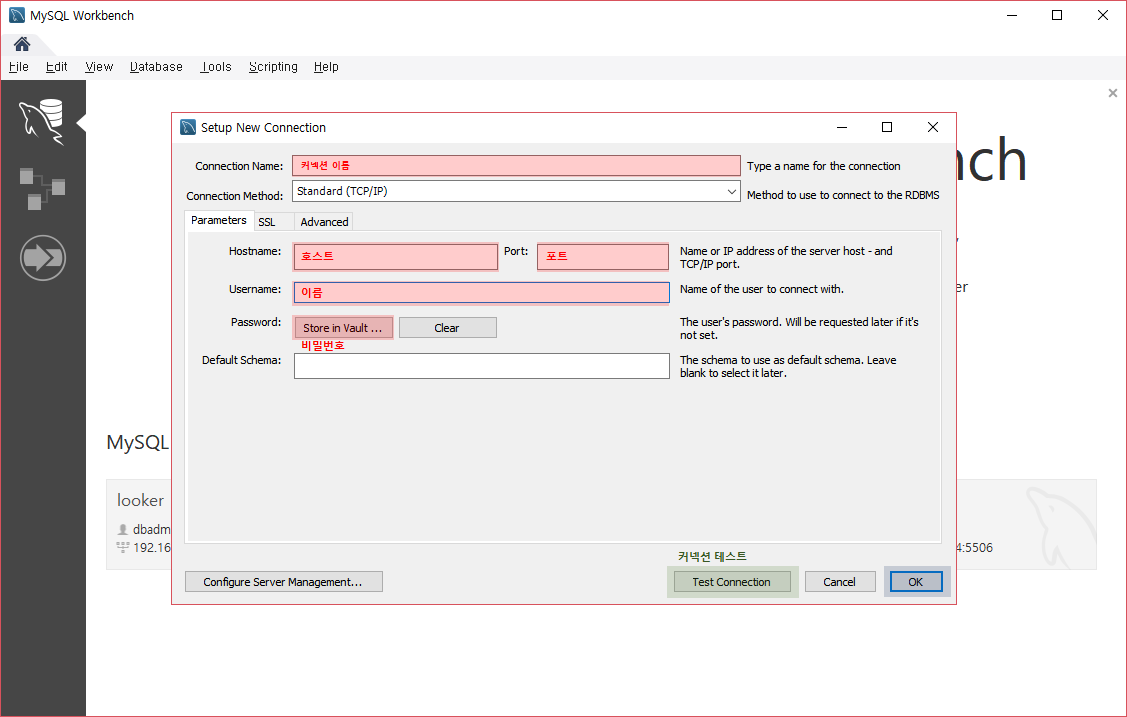The height and width of the screenshot is (717, 1127).
Task: Click the Store in Vault button
Action: coord(343,328)
